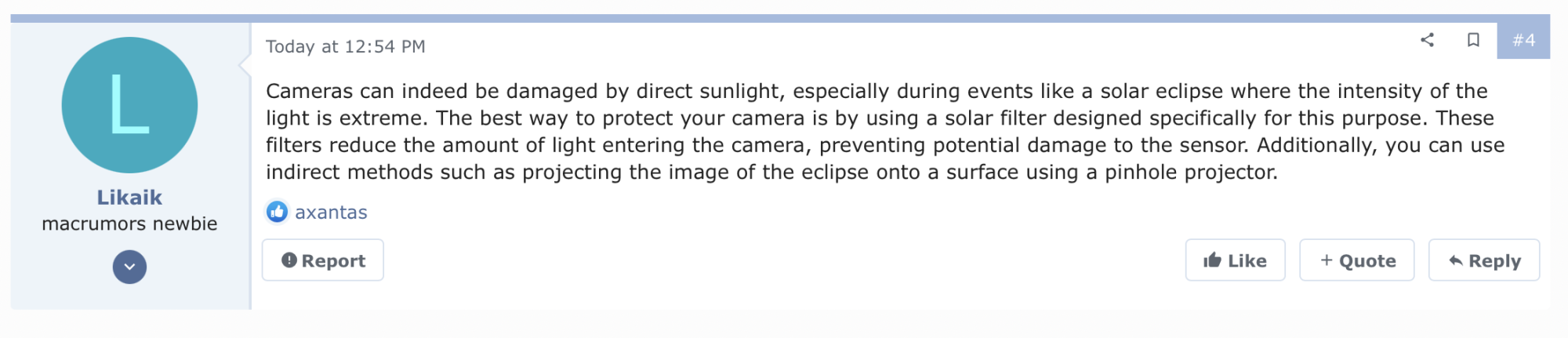Click the thumbs-up icon in Like button
The image size is (1568, 338).
tap(1212, 260)
